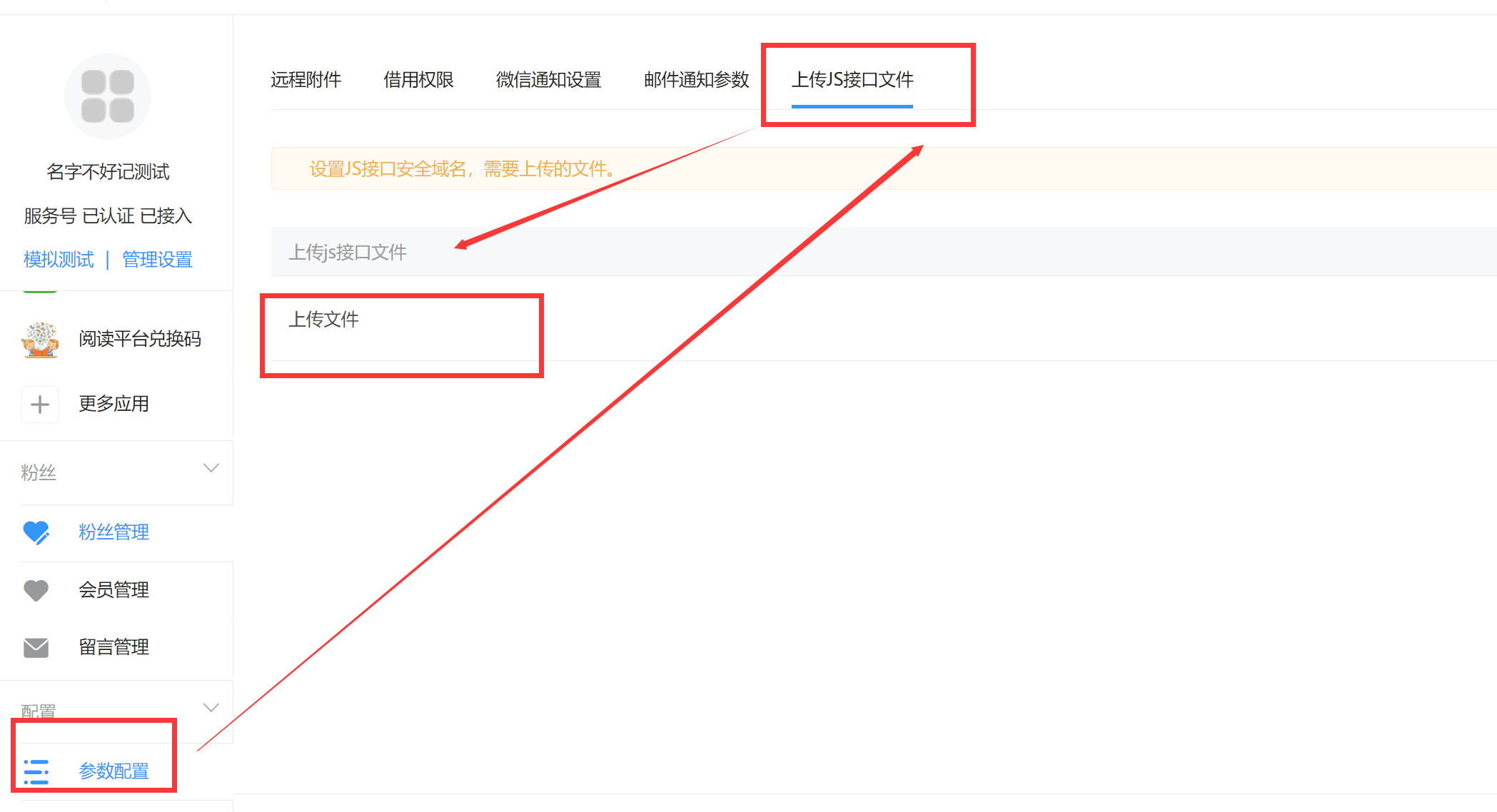Go to 粉丝管理
1497x812 pixels.
[x=114, y=532]
